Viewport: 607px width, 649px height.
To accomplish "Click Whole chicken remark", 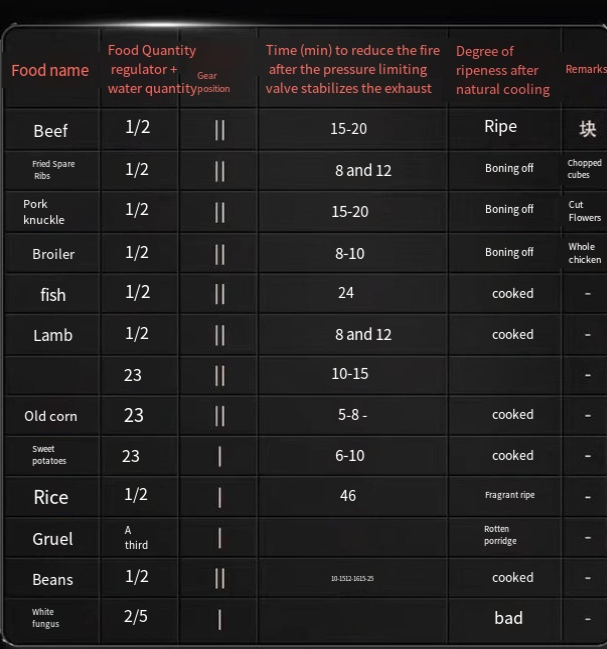I will (584, 253).
